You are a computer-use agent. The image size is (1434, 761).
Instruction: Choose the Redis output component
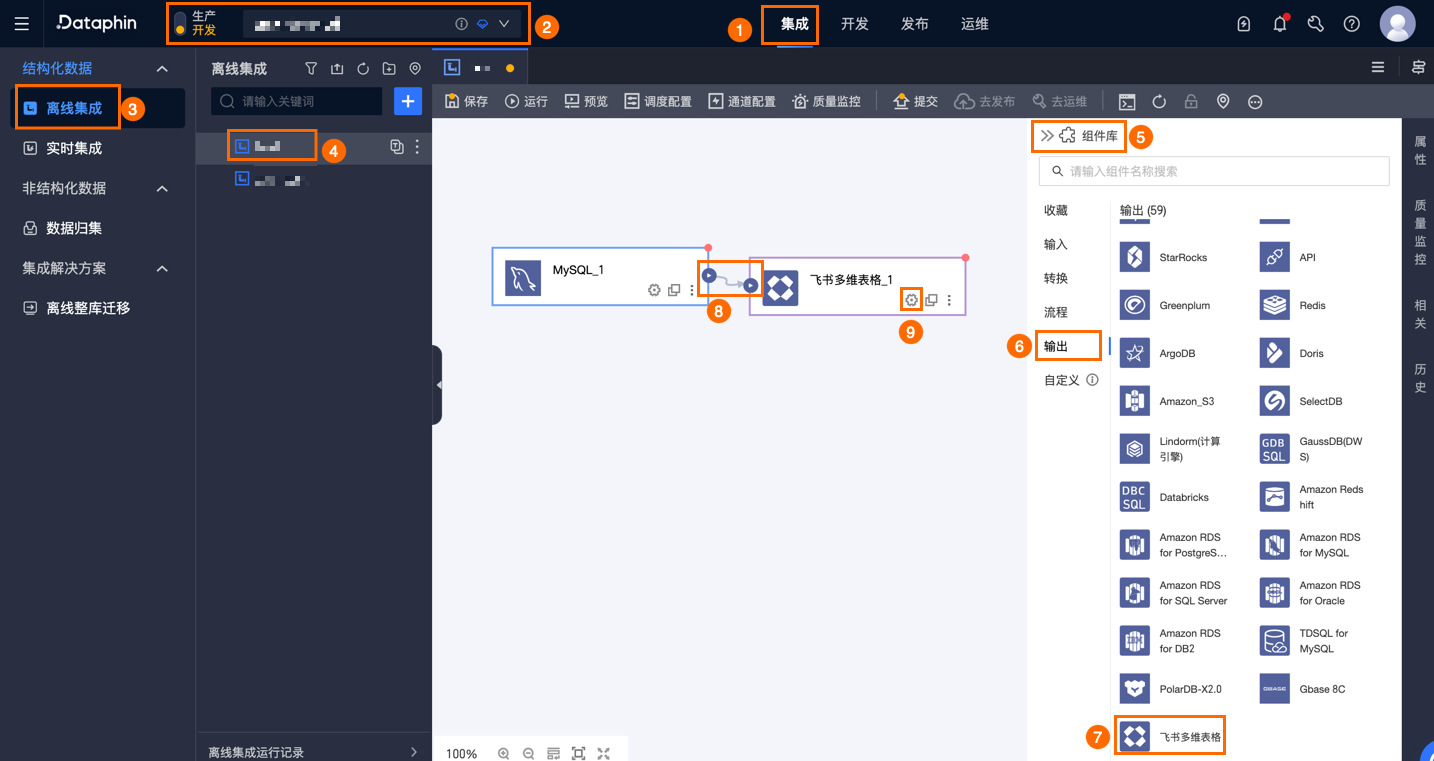point(1294,305)
